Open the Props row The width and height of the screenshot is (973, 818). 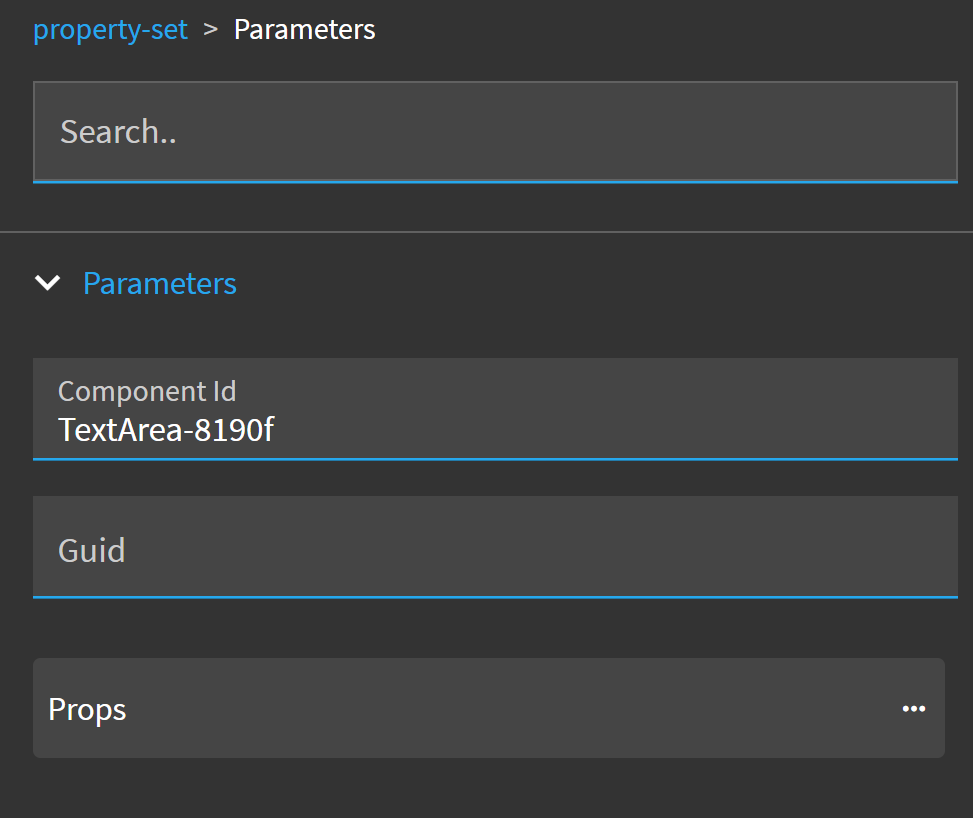pos(488,708)
